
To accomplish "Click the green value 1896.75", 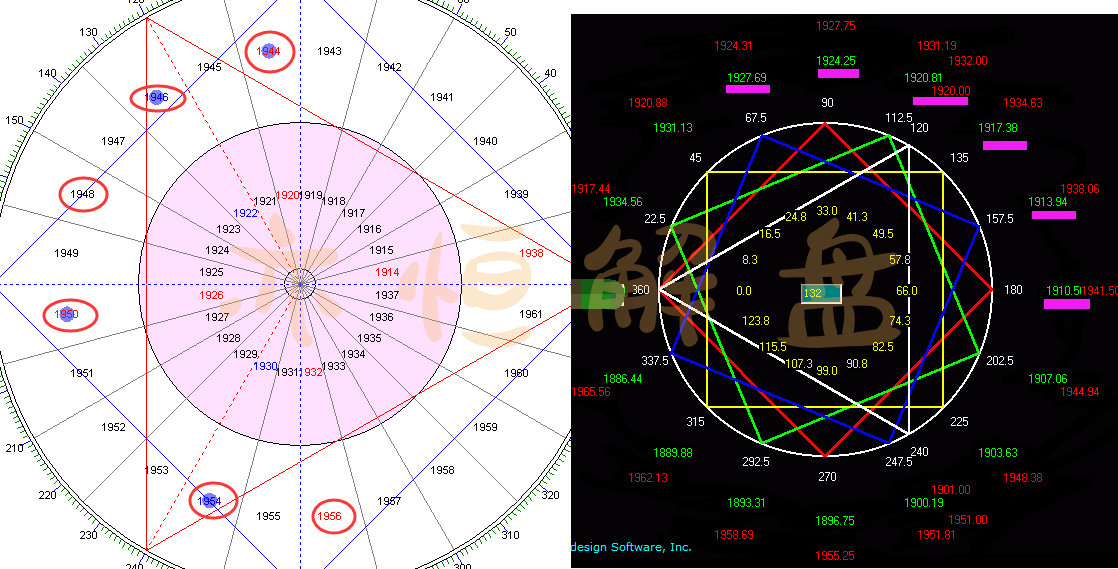I will click(835, 521).
